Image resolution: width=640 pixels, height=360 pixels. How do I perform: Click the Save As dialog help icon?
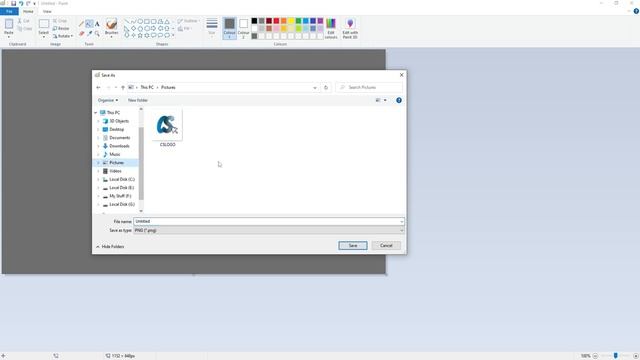coord(399,100)
